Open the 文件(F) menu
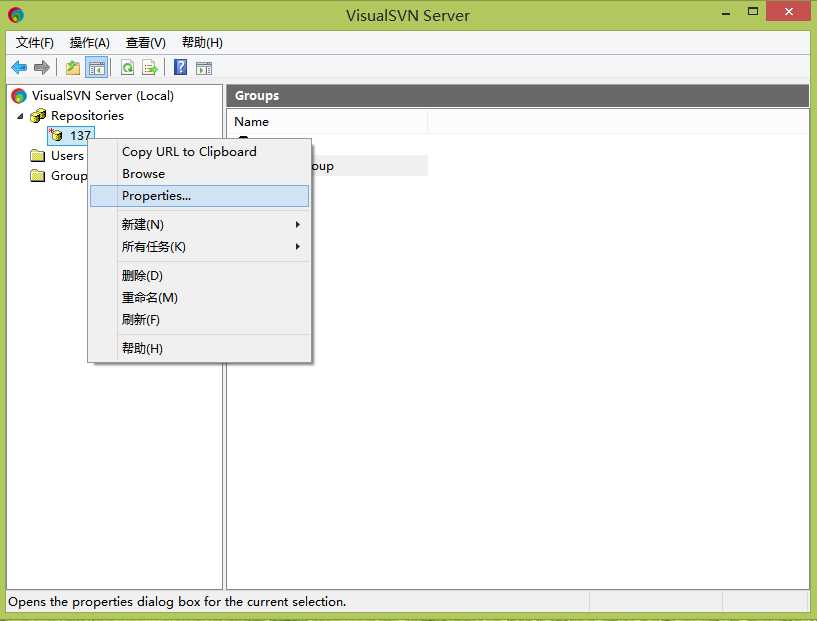Image resolution: width=817 pixels, height=621 pixels. [x=34, y=43]
